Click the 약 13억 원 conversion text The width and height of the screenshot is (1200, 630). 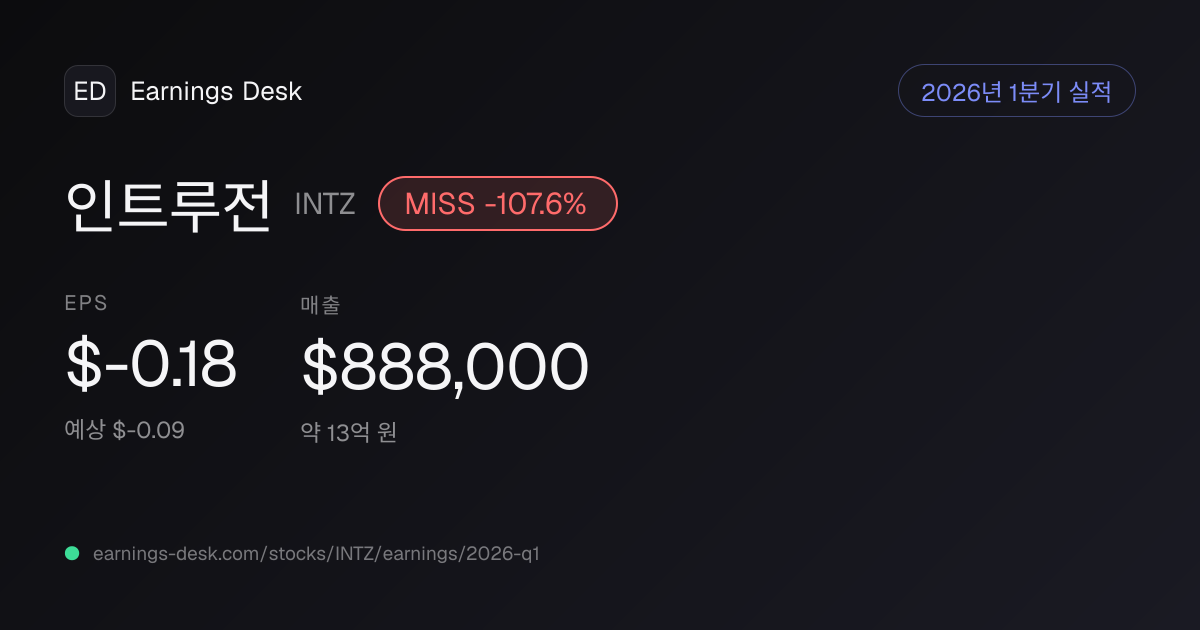coord(349,433)
